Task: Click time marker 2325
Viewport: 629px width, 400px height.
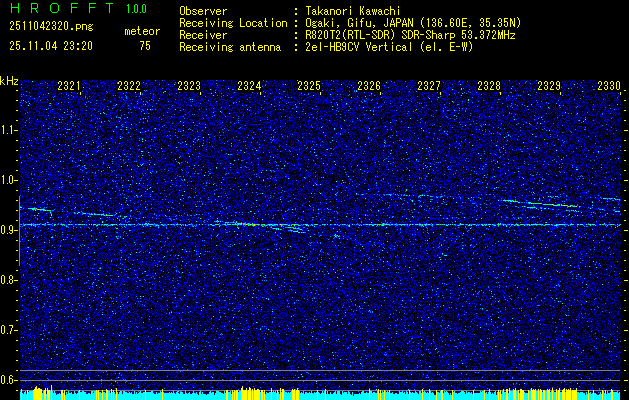Action: 309,85
